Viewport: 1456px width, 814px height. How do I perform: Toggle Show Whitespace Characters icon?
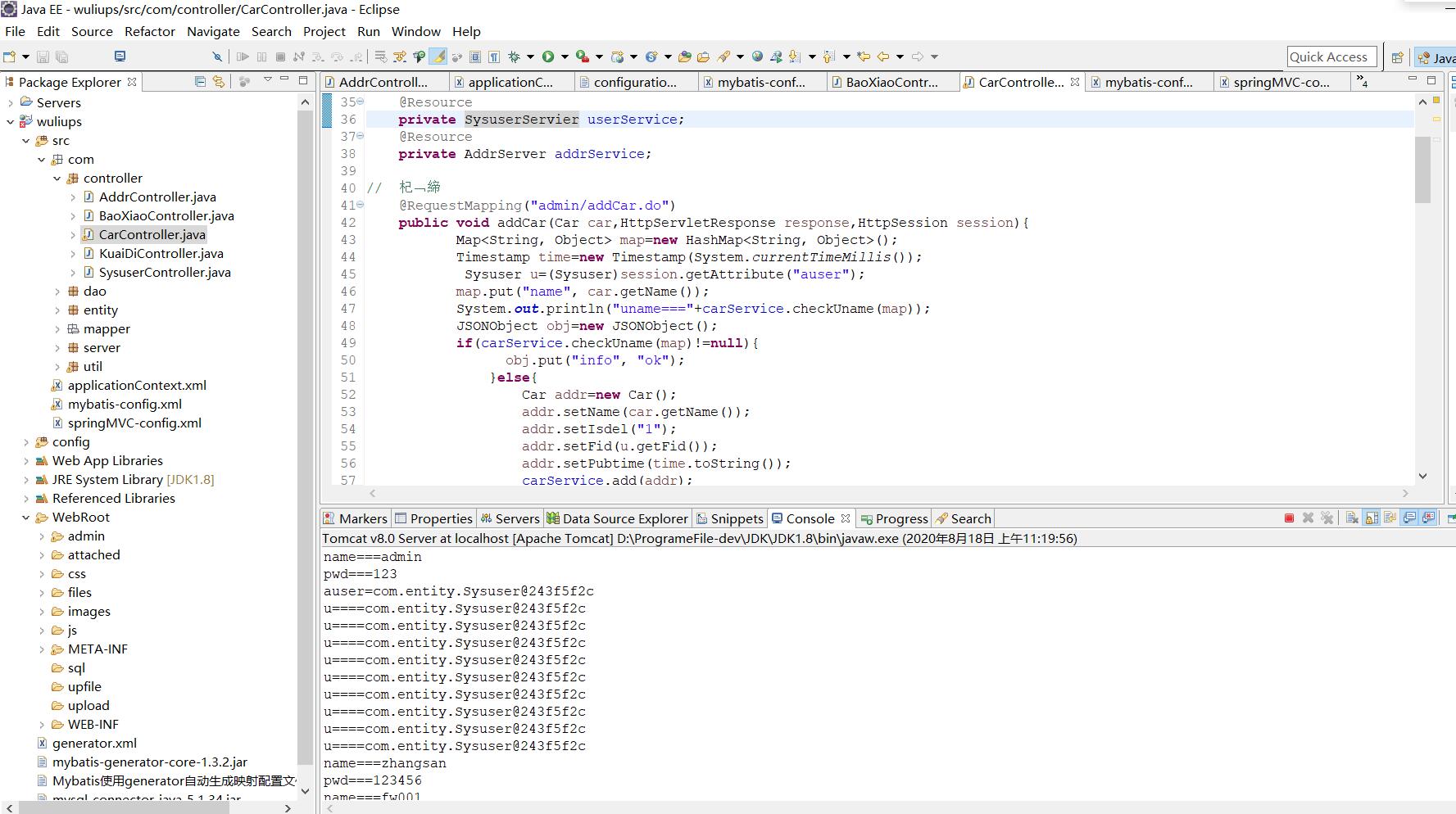point(495,57)
